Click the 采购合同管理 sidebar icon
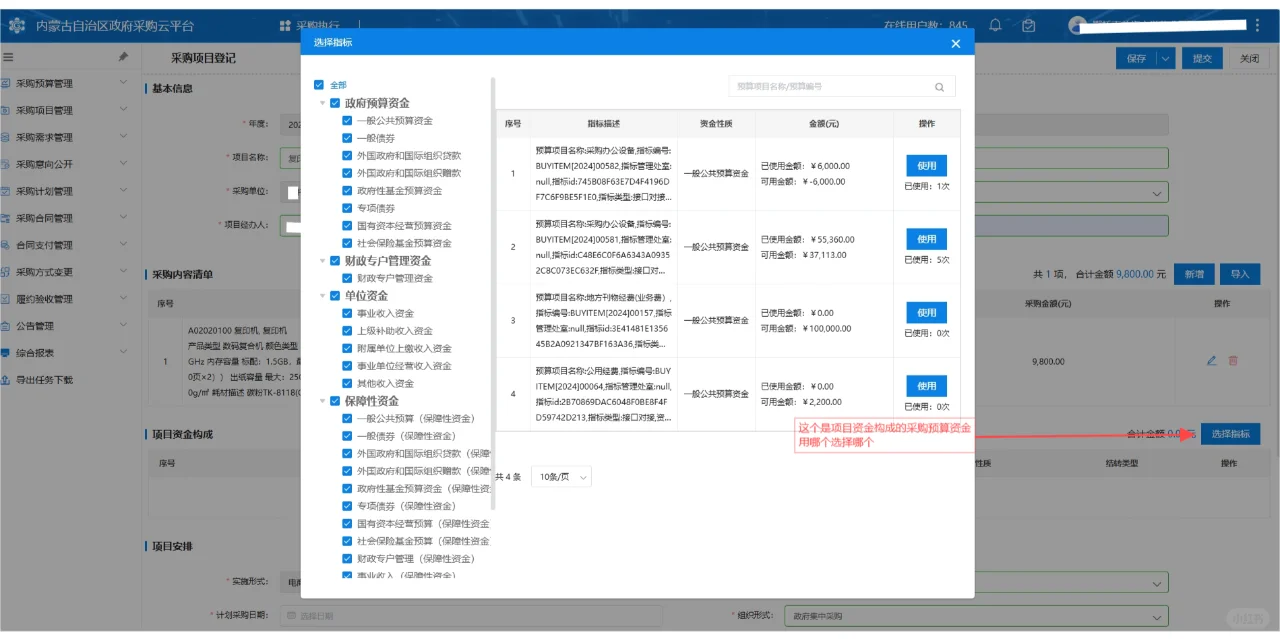Screen dimensions: 1280x639 point(6,218)
